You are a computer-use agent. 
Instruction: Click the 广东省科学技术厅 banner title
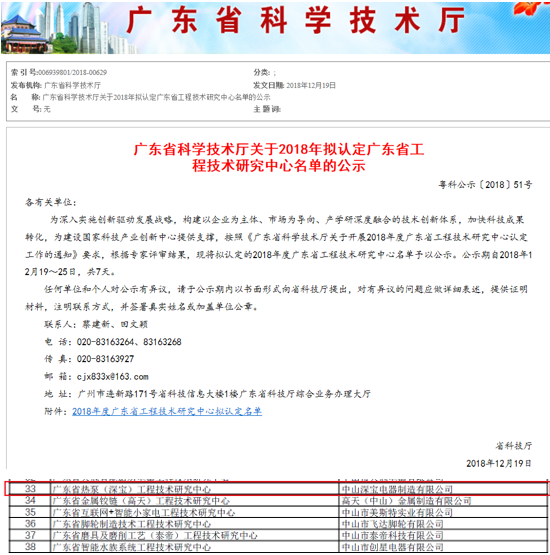(x=296, y=21)
